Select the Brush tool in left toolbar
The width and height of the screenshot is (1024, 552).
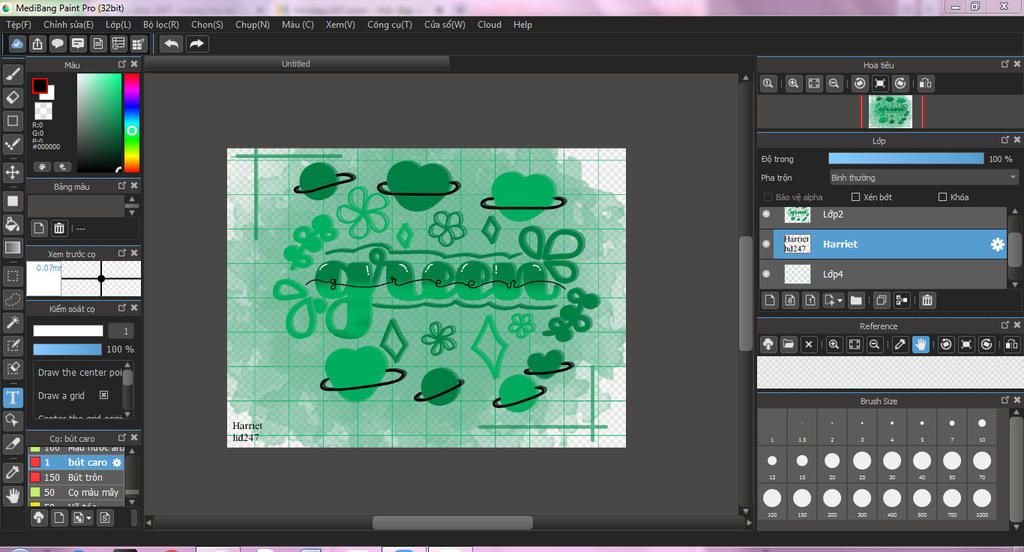tap(12, 74)
